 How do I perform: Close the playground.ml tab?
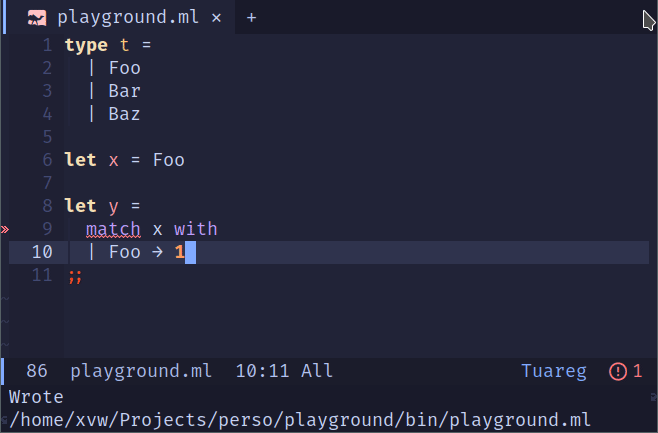[216, 18]
